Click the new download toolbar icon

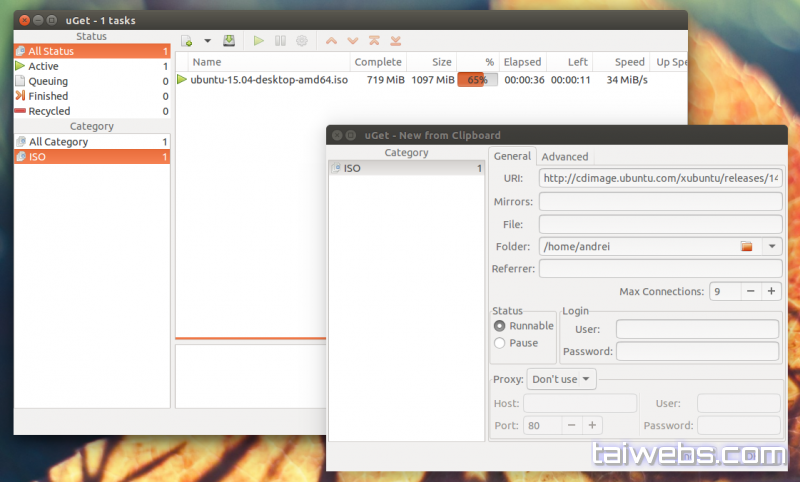pyautogui.click(x=186, y=41)
